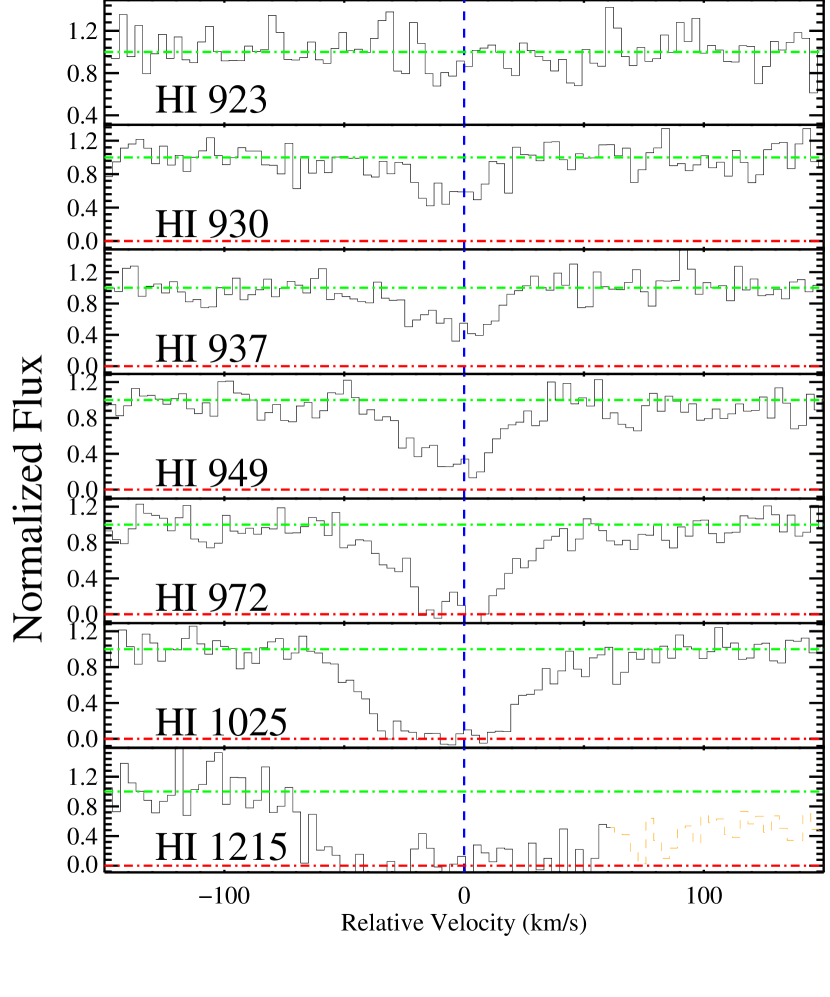Viewport: 830px width, 997px height.
Task: Click the orange dashed spectrum segment in the HI 1215 panel
Action: tap(716, 837)
